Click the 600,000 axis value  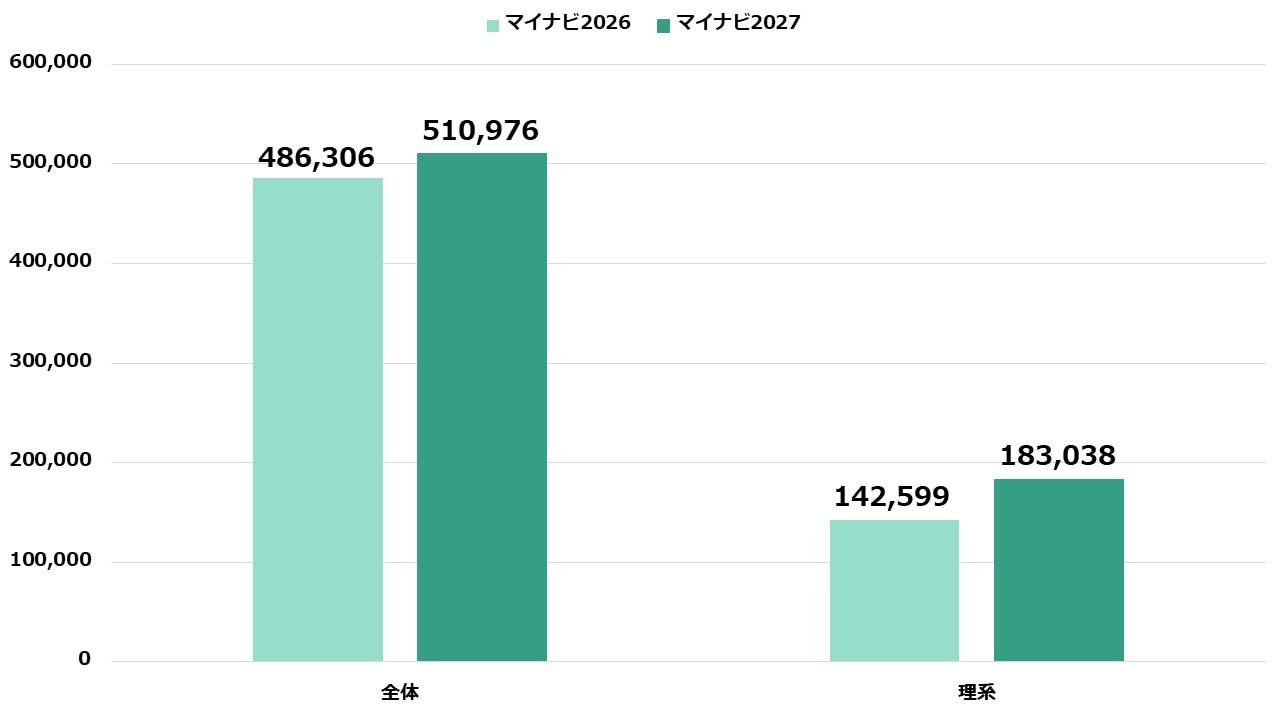point(50,62)
